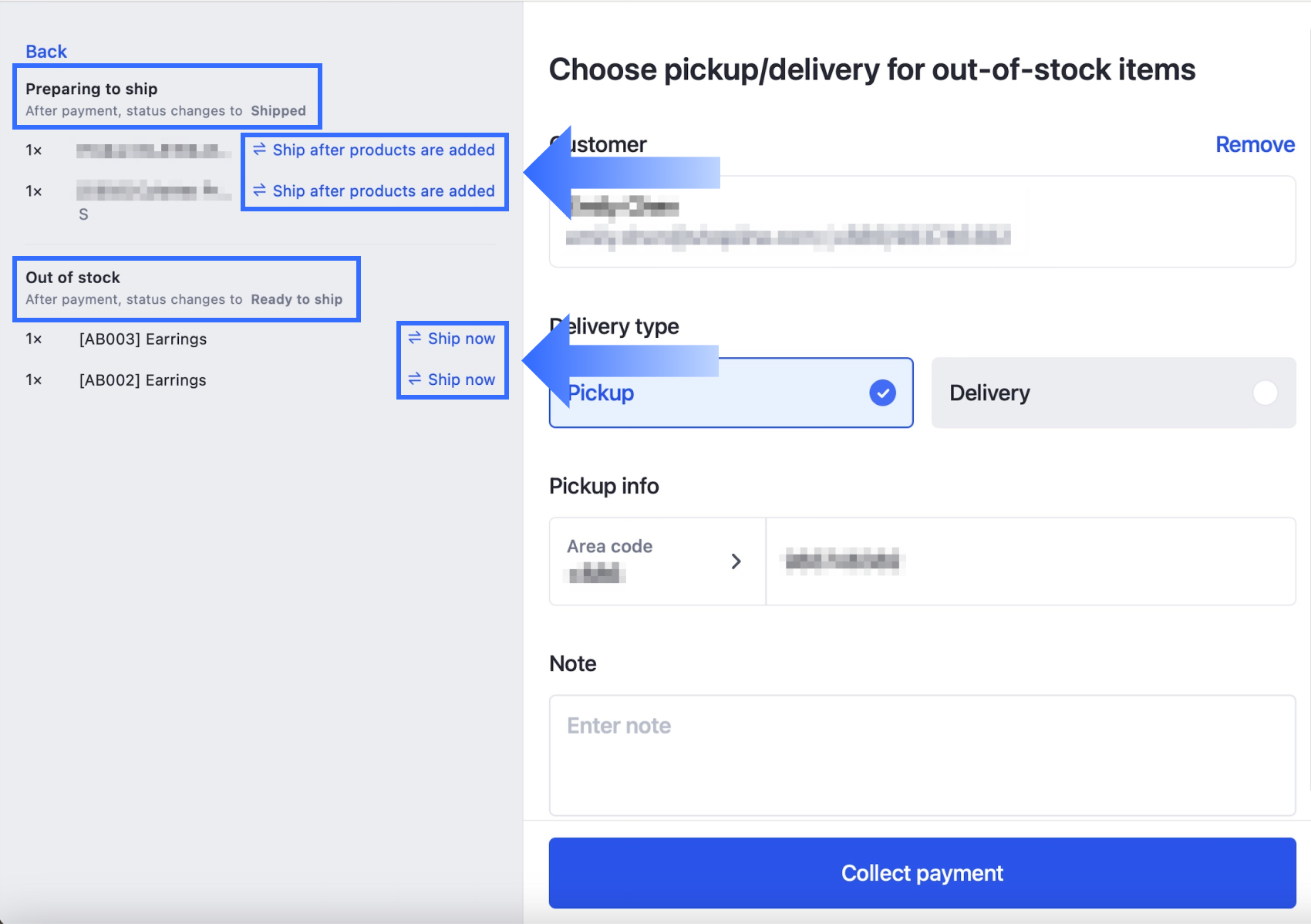This screenshot has width=1311, height=924.
Task: Click second 'Ship after products are added' link
Action: [x=383, y=191]
